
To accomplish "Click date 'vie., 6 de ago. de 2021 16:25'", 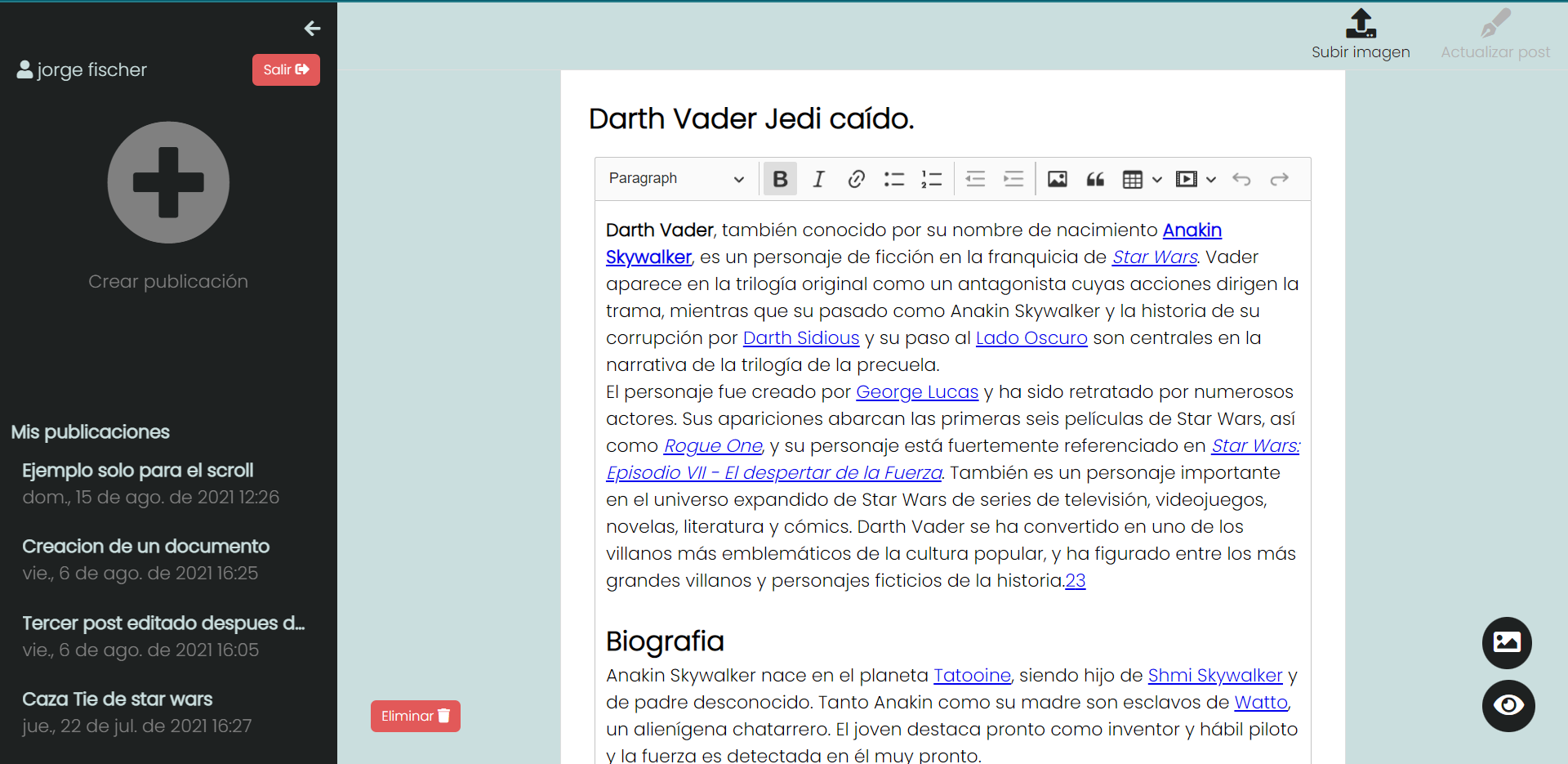I will coord(140,574).
